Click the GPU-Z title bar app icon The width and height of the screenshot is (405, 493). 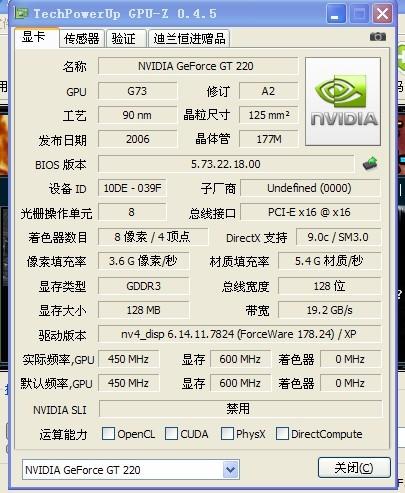(21, 13)
